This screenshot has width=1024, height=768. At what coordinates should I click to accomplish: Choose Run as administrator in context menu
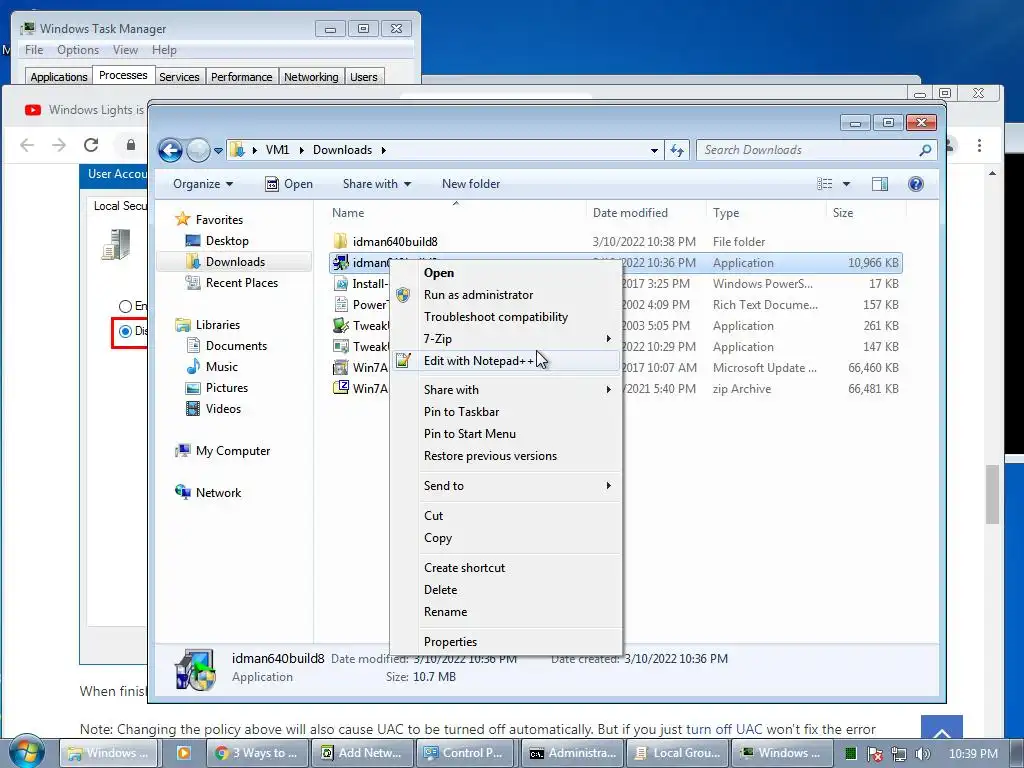point(505,295)
